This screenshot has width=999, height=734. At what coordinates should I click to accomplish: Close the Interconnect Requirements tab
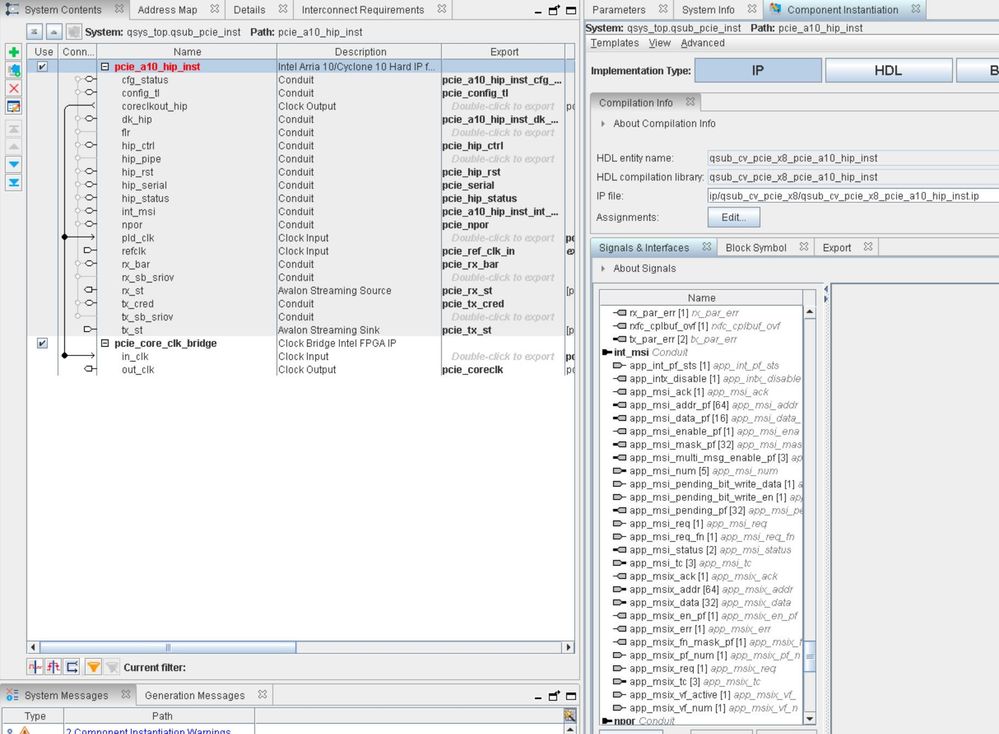coord(442,9)
